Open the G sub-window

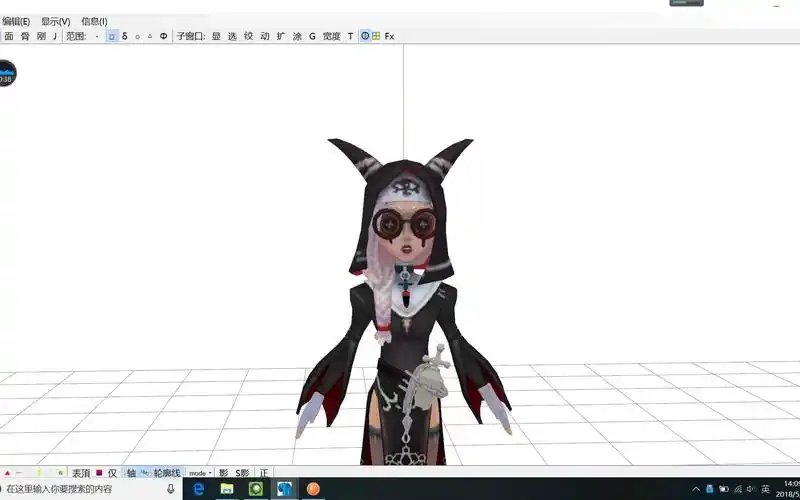(x=312, y=36)
